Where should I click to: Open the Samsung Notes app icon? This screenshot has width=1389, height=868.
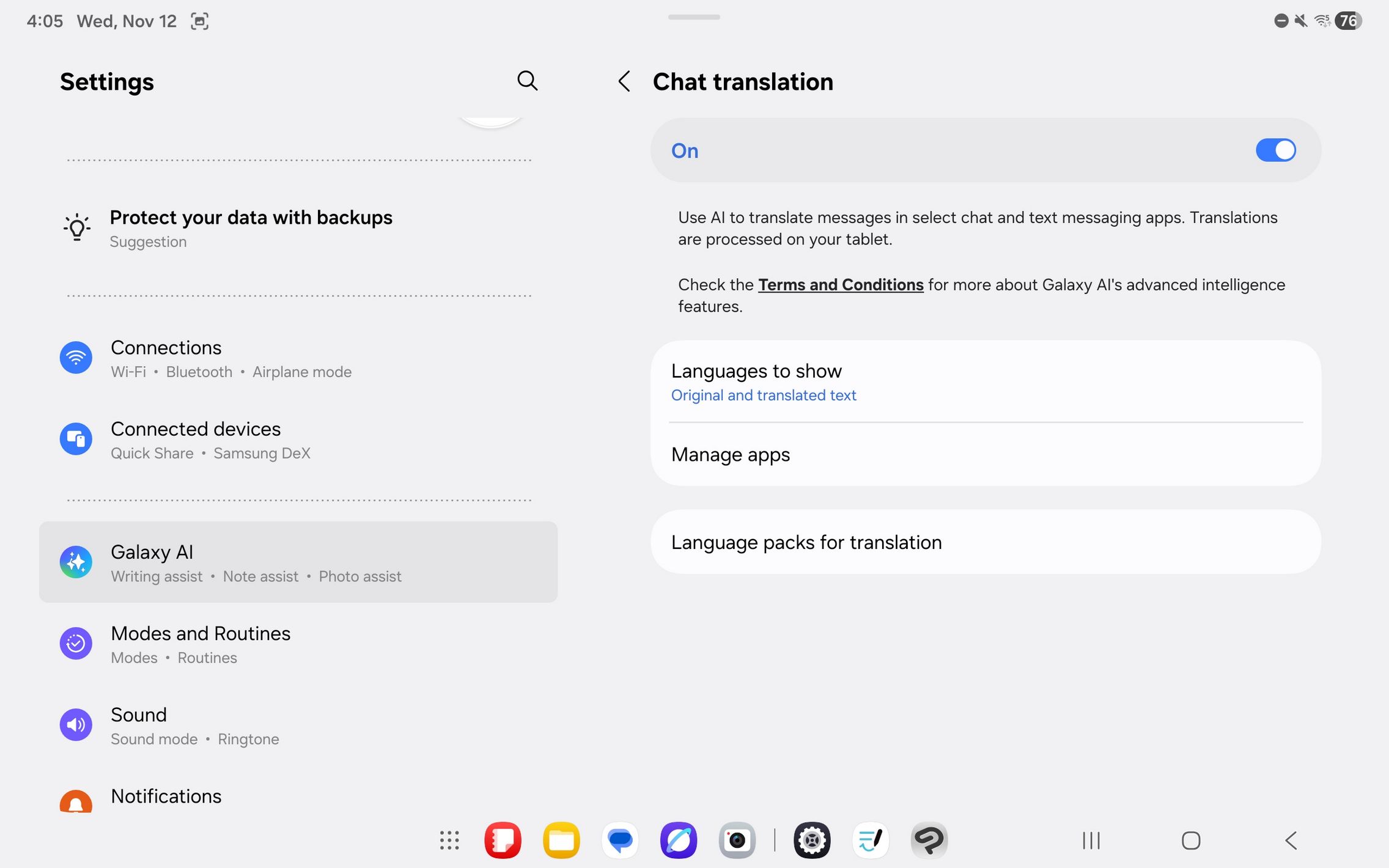coord(503,840)
